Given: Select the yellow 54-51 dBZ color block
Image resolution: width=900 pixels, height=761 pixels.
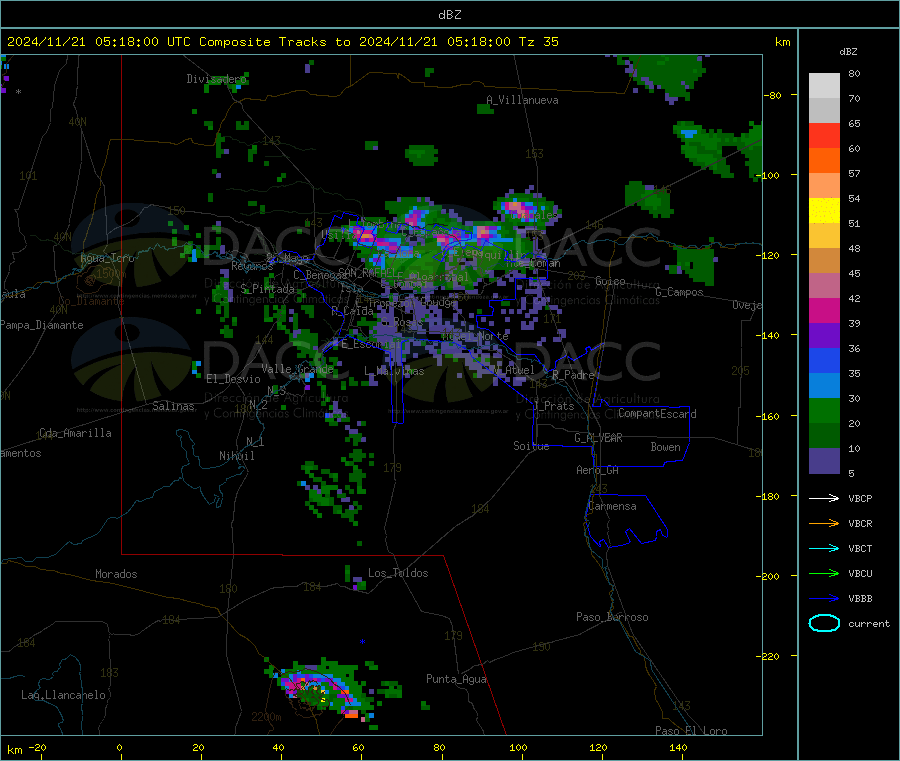Looking at the screenshot, I should tap(824, 211).
